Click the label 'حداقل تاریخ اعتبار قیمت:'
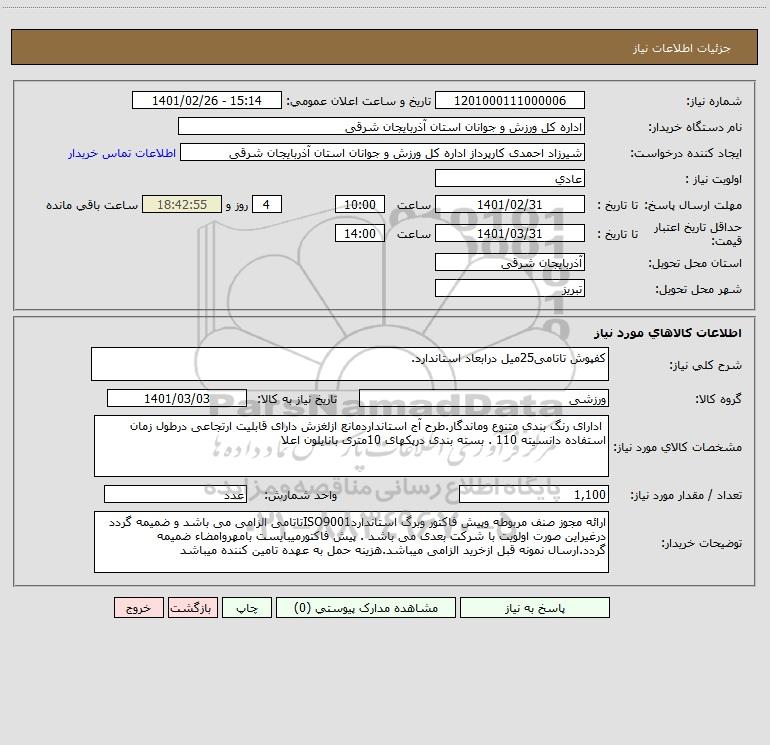 click(x=698, y=234)
